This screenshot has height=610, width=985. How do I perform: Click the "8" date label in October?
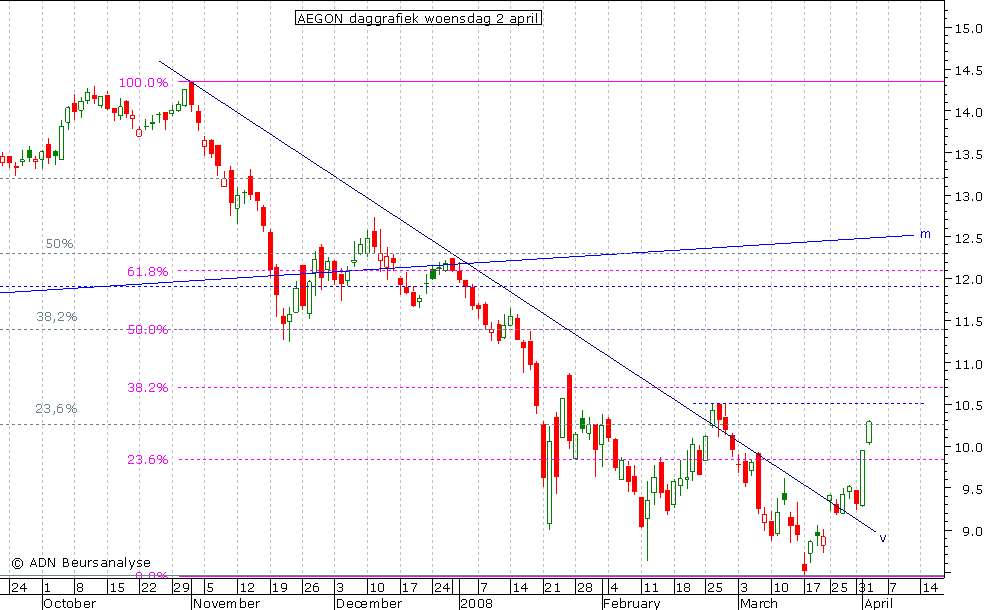80,587
